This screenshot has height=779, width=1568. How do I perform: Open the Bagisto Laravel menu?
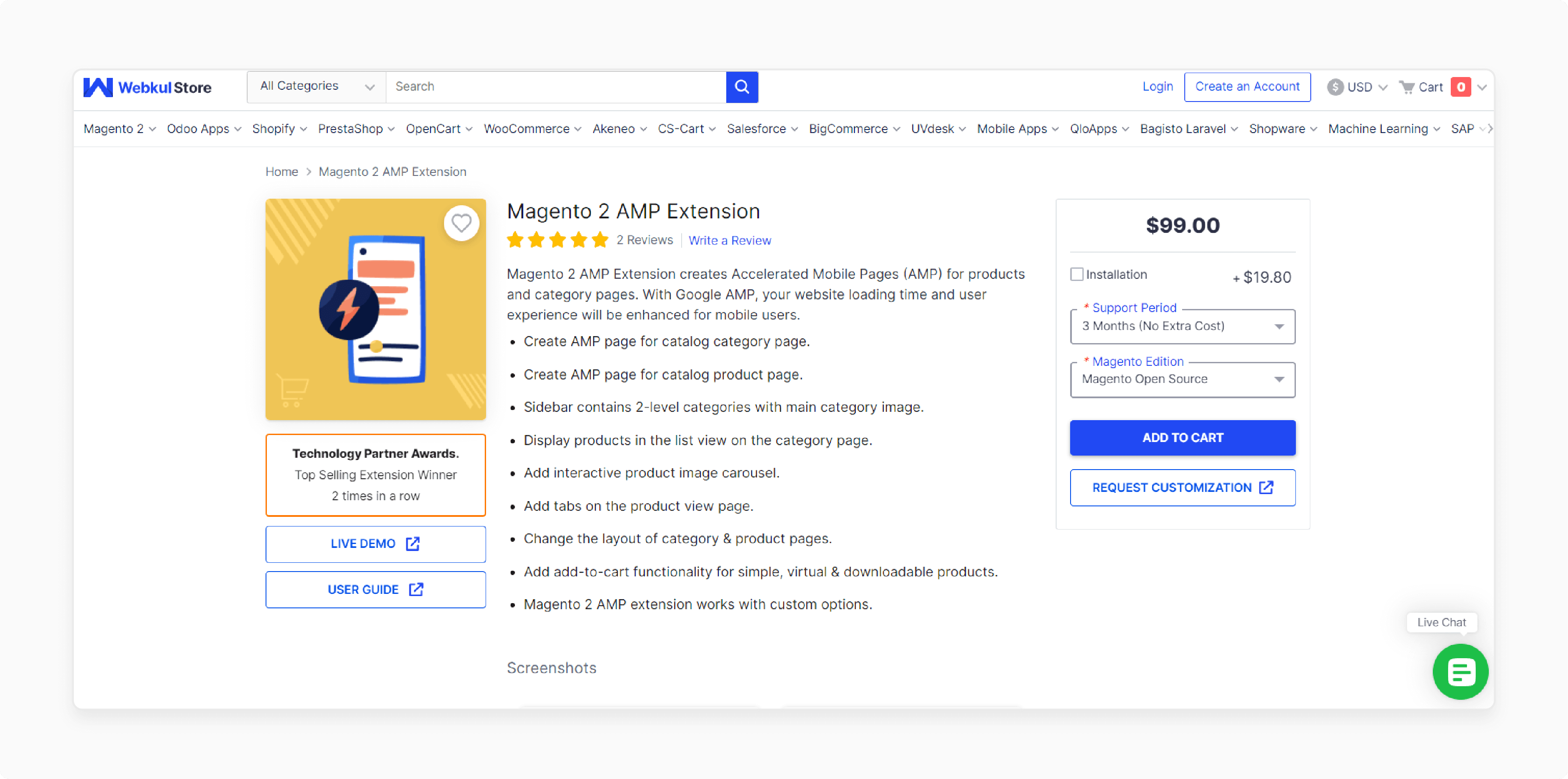click(x=1189, y=129)
